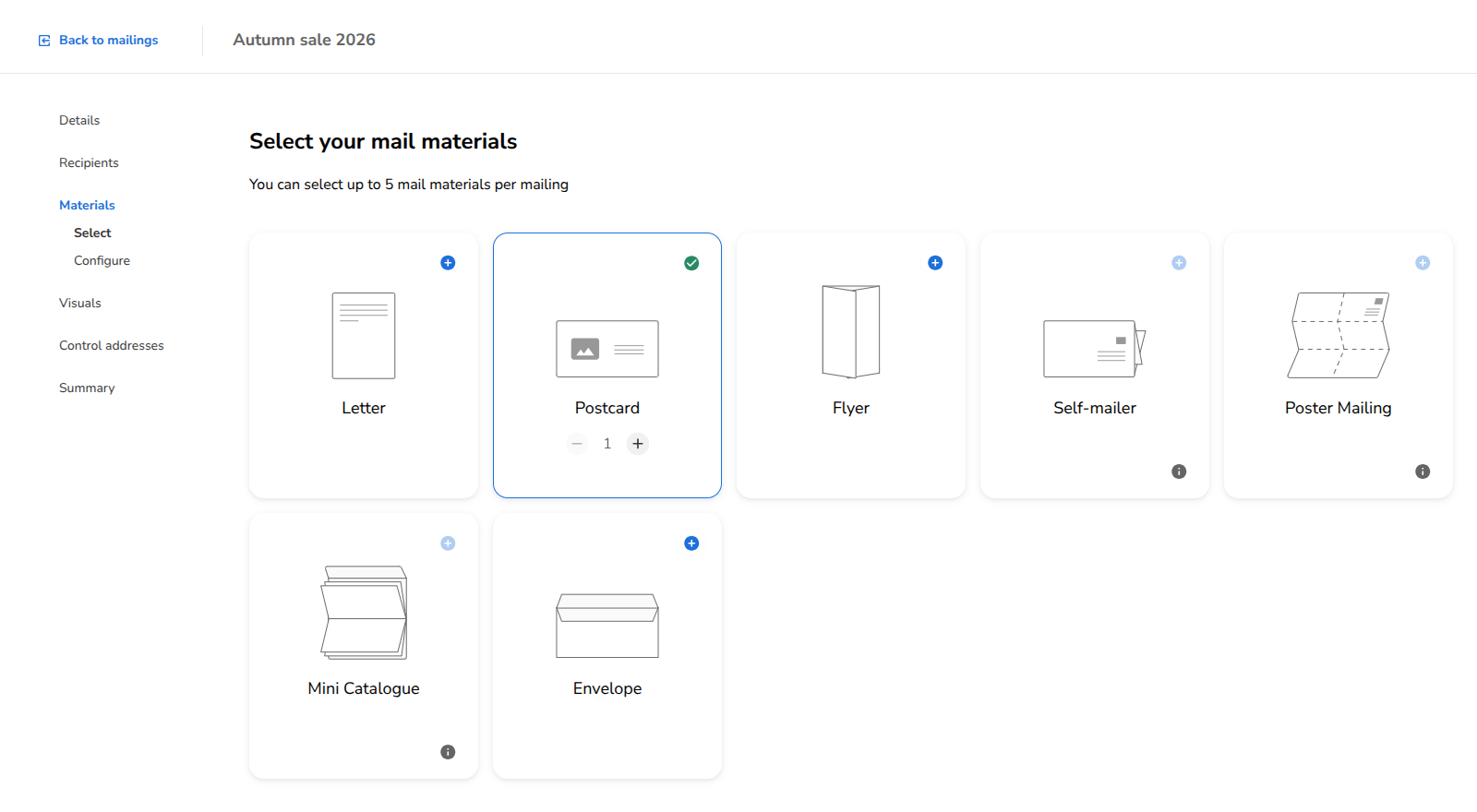Viewport: 1477px width, 812px height.
Task: Open the Materials step in sidebar
Action: [87, 205]
